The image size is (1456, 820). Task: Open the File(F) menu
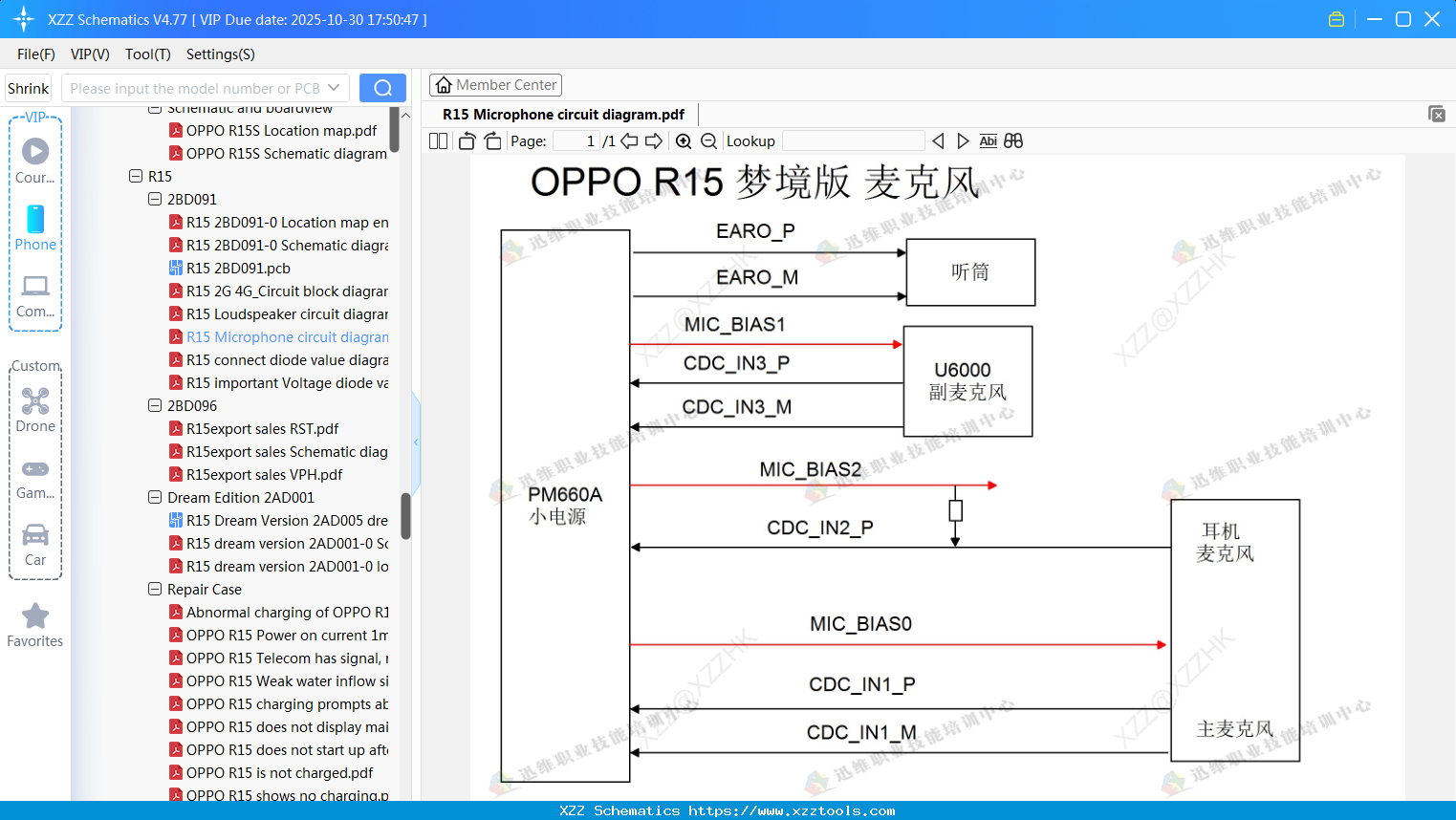[36, 54]
